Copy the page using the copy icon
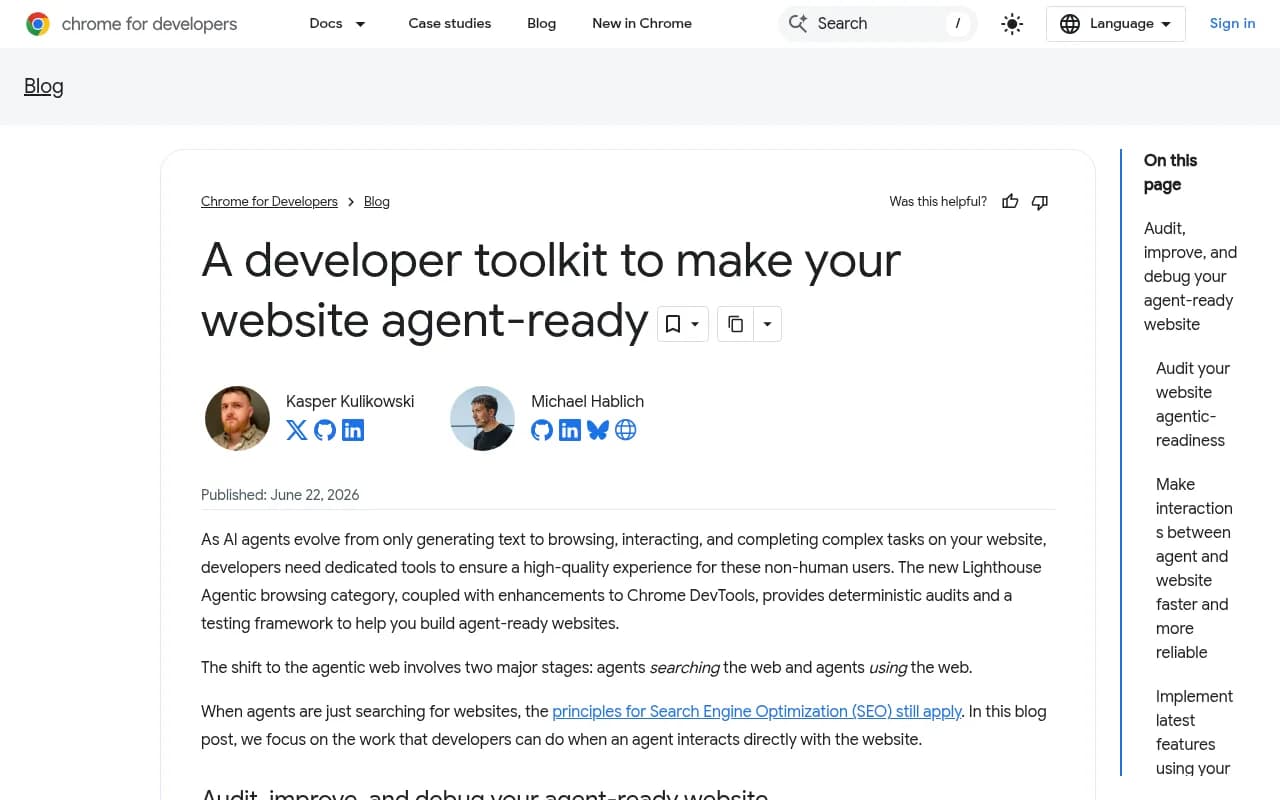1280x800 pixels. pyautogui.click(x=735, y=324)
